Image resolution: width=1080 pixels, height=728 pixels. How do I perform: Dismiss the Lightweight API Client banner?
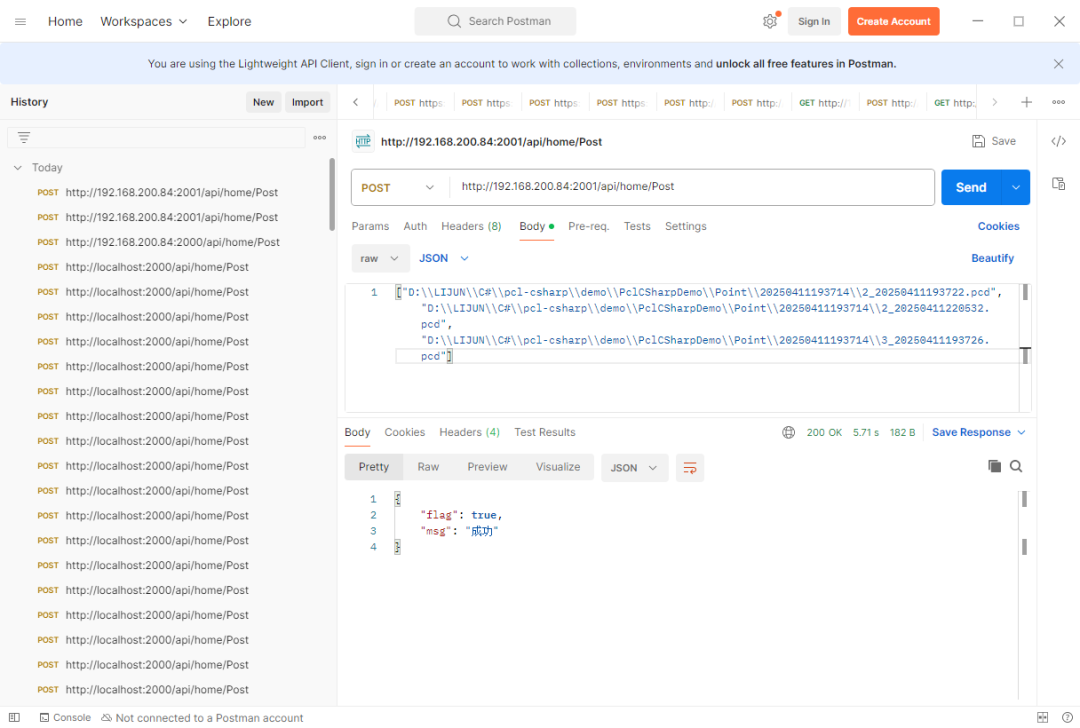click(1058, 64)
